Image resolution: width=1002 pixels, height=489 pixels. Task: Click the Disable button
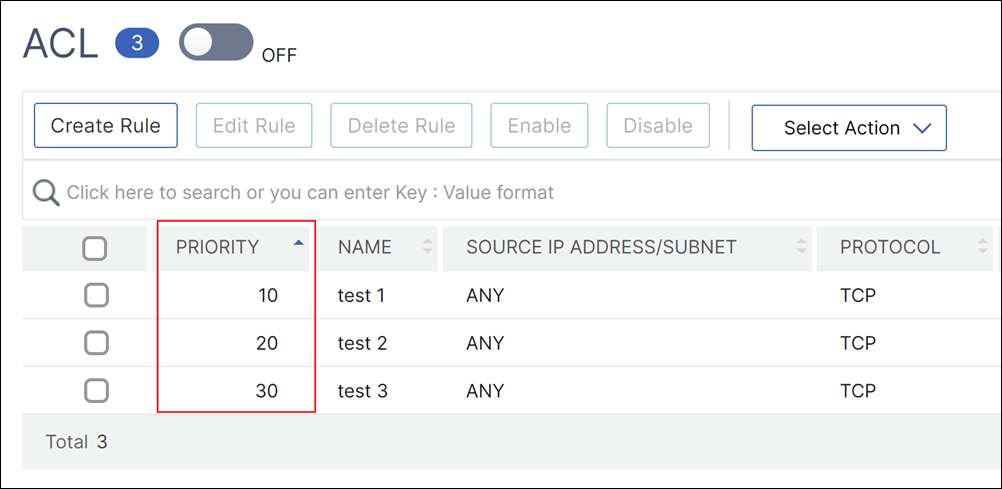(658, 125)
